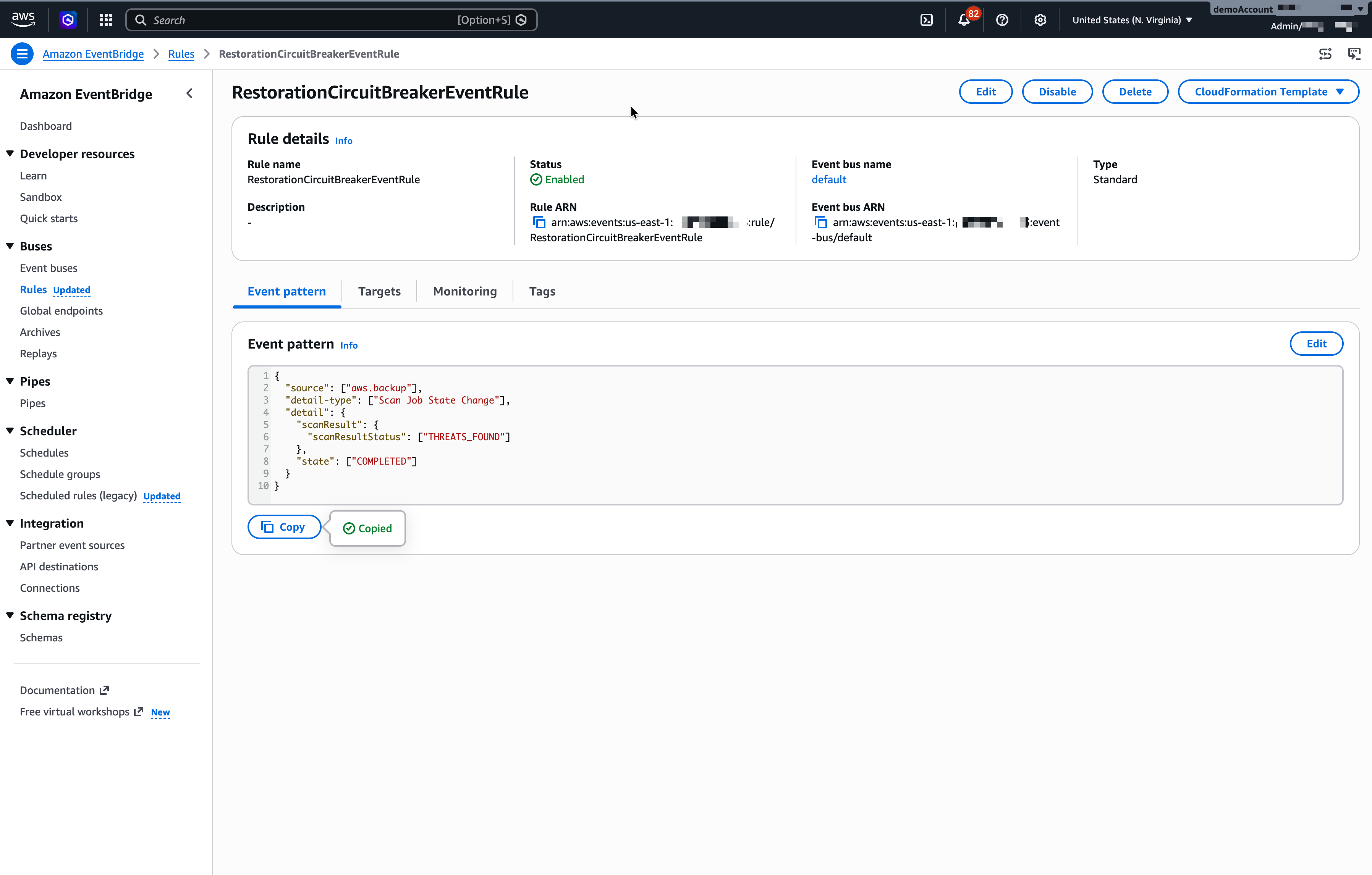Collapse the Buses section
Viewport: 1372px width, 875px height.
point(10,246)
